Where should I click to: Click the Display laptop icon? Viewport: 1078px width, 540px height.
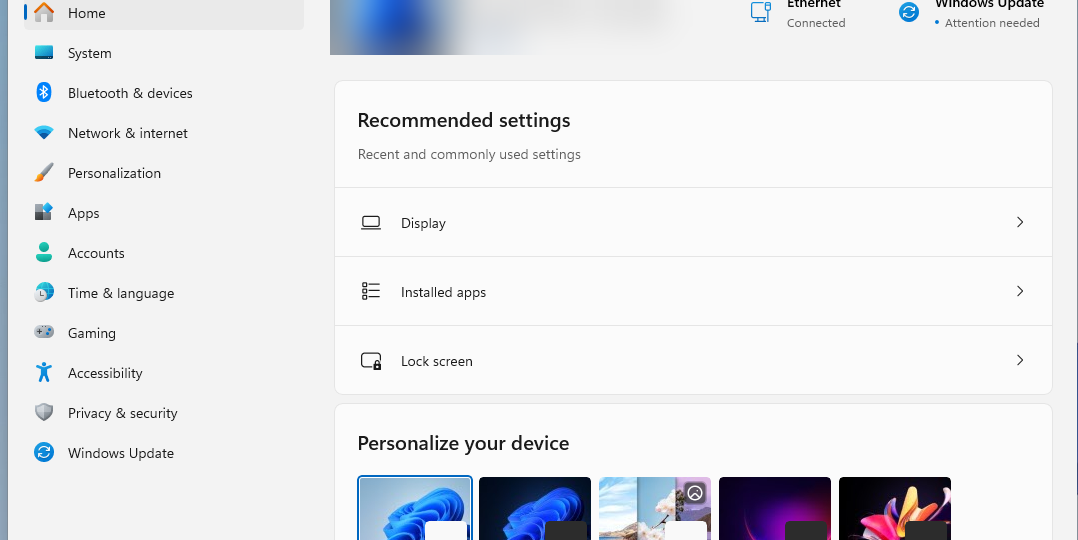[371, 223]
